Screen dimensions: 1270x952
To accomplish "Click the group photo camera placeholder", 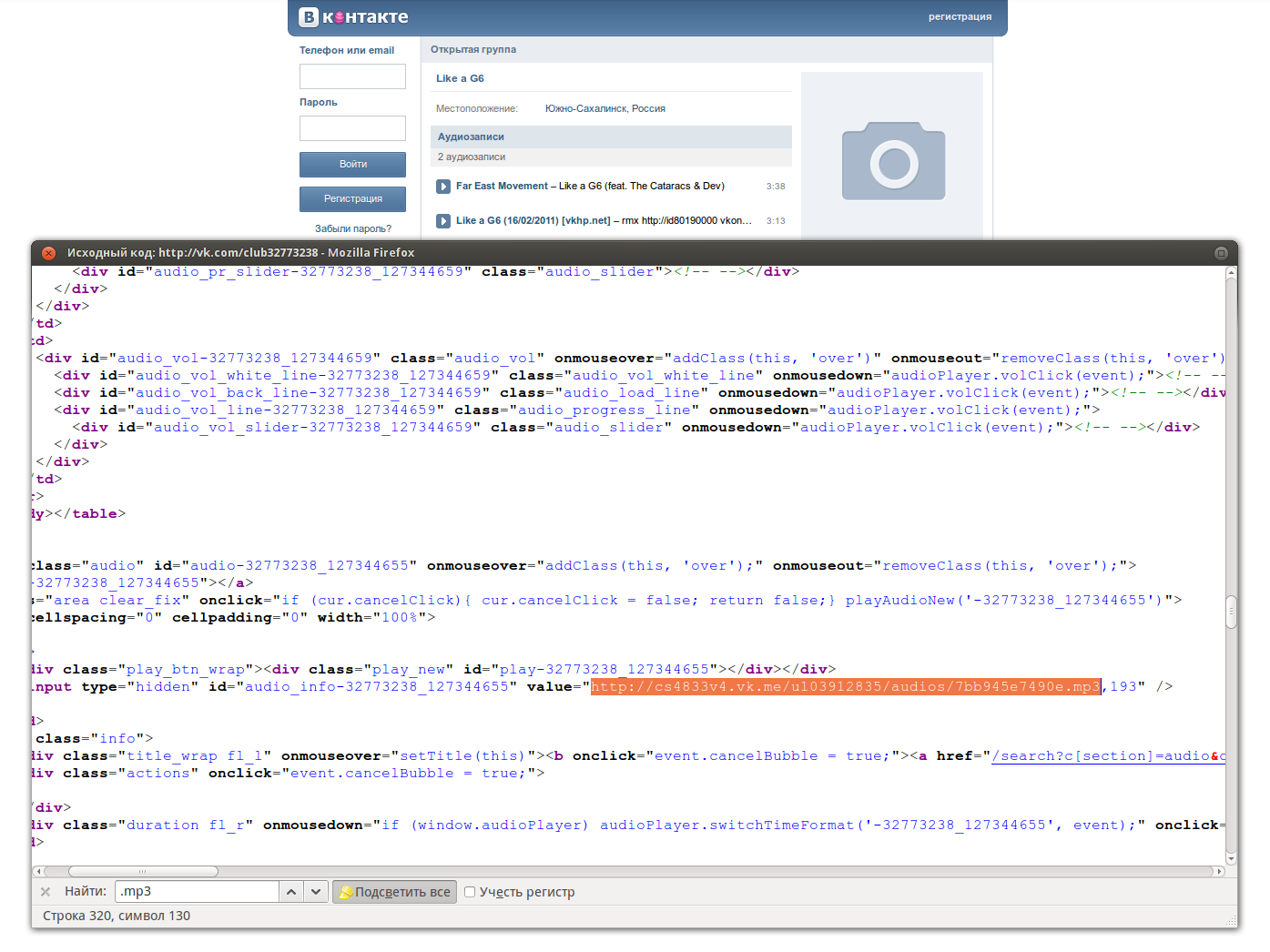I will tap(893, 161).
